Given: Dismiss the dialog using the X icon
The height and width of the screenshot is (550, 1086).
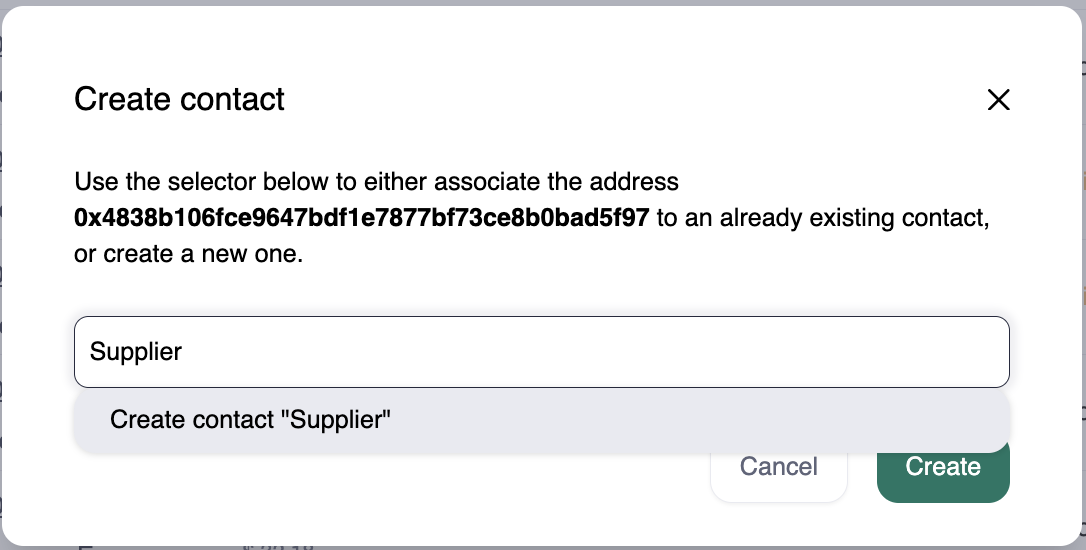Looking at the screenshot, I should pos(998,100).
